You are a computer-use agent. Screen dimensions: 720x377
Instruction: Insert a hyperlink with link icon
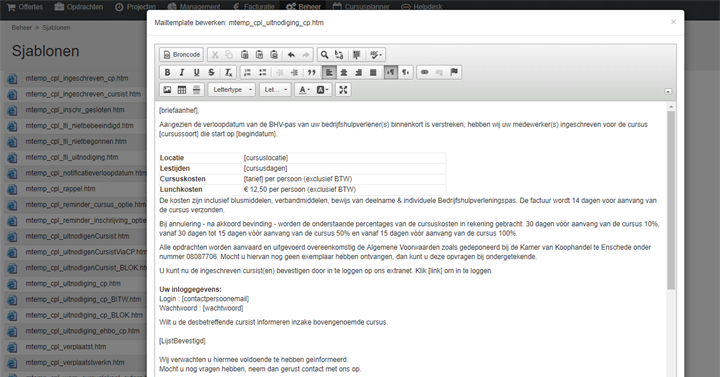point(424,72)
